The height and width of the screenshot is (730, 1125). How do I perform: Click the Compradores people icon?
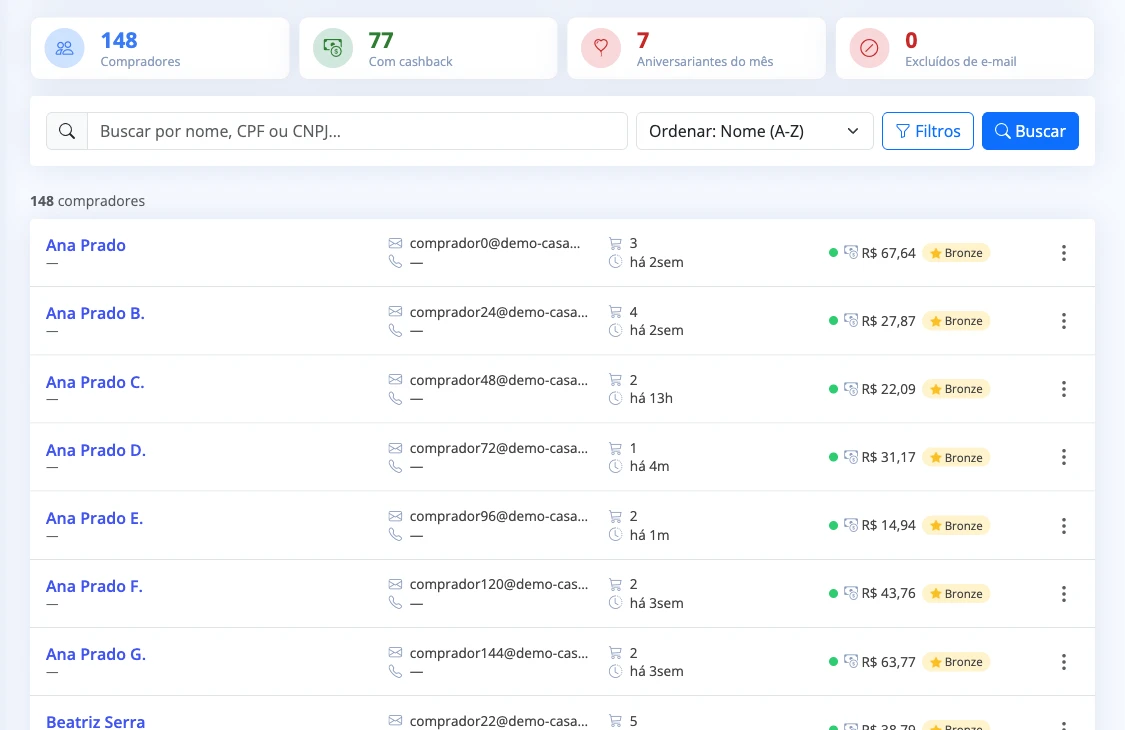[65, 48]
